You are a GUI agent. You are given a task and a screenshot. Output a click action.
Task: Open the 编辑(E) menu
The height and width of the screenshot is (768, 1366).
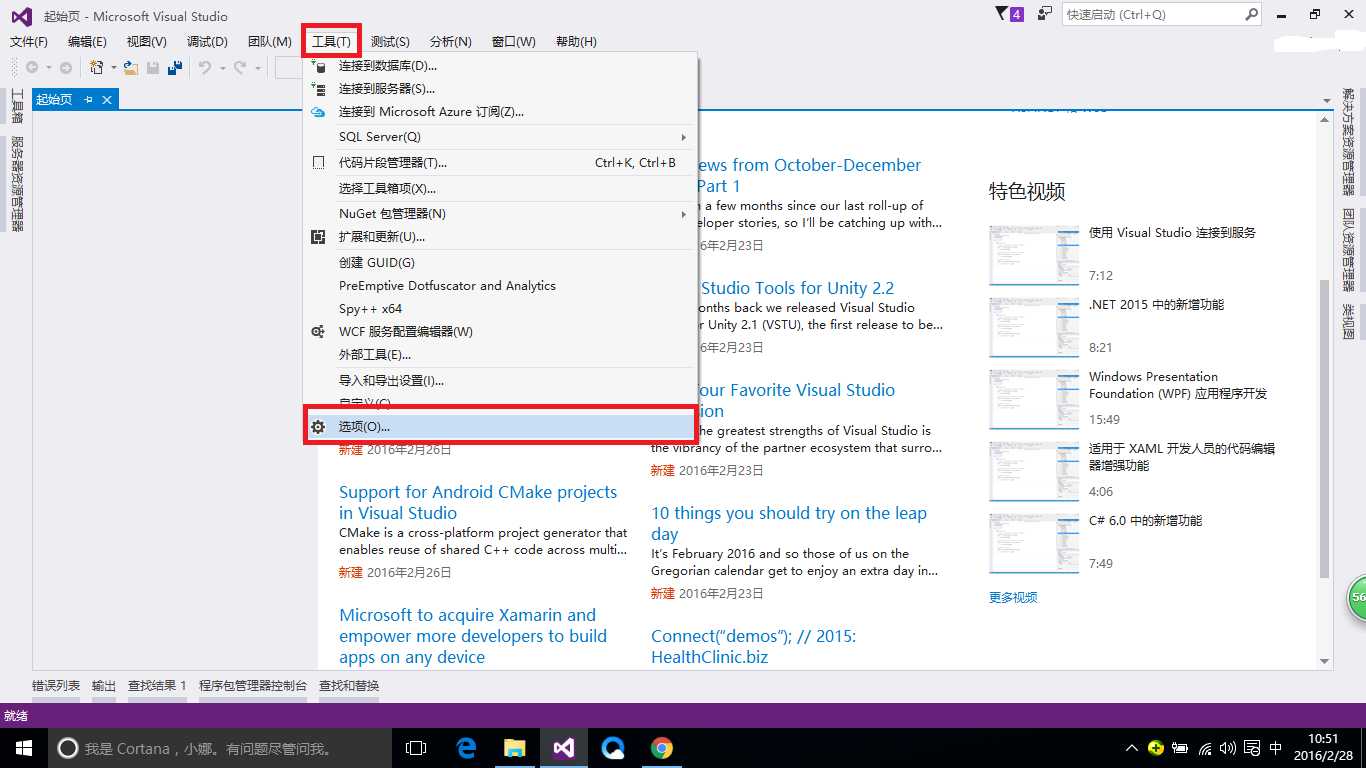tap(87, 41)
